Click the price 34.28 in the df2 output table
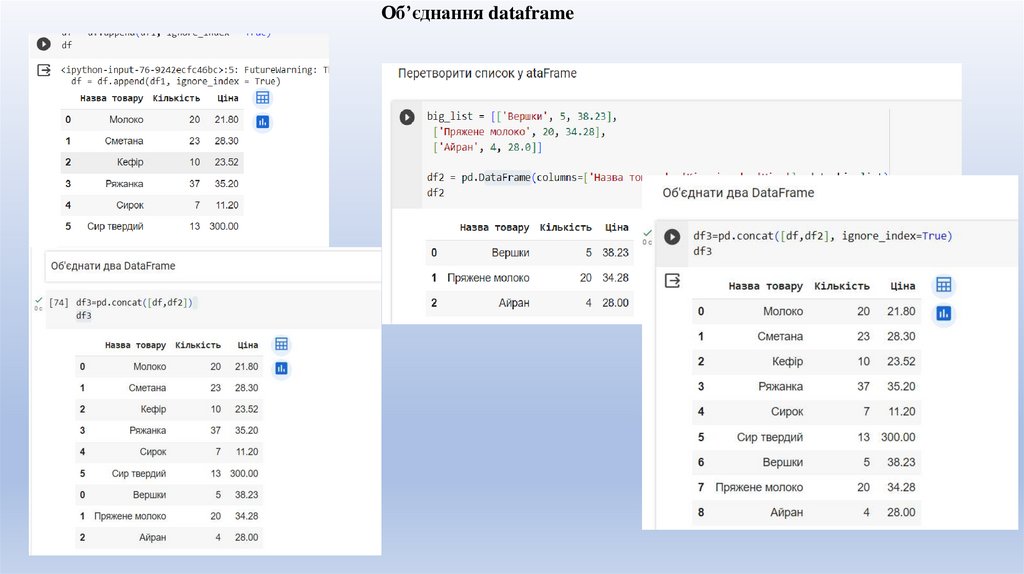Image resolution: width=1024 pixels, height=574 pixels. pyautogui.click(x=615, y=278)
